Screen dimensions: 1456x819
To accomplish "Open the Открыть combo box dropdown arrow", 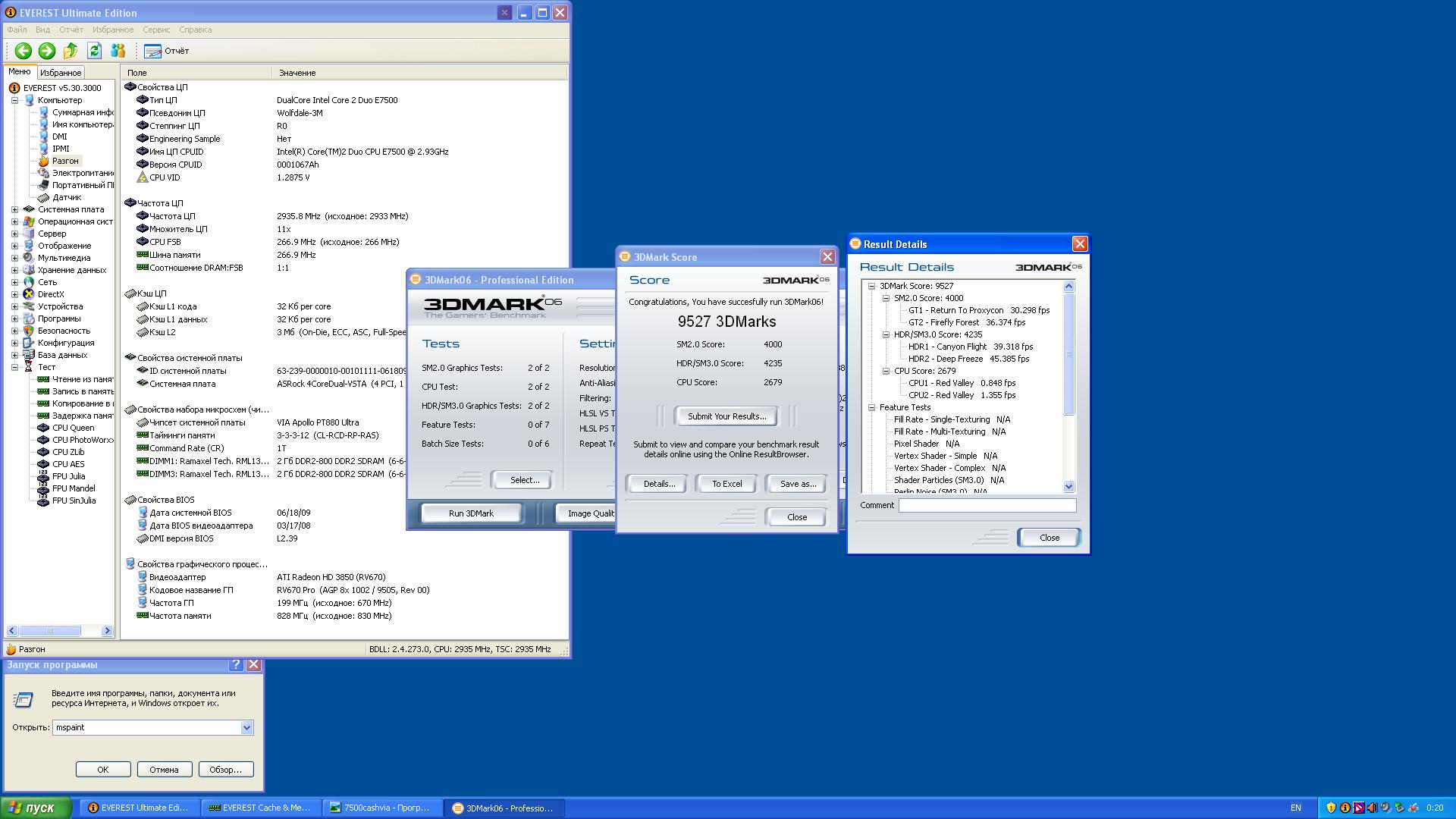I will [x=246, y=727].
